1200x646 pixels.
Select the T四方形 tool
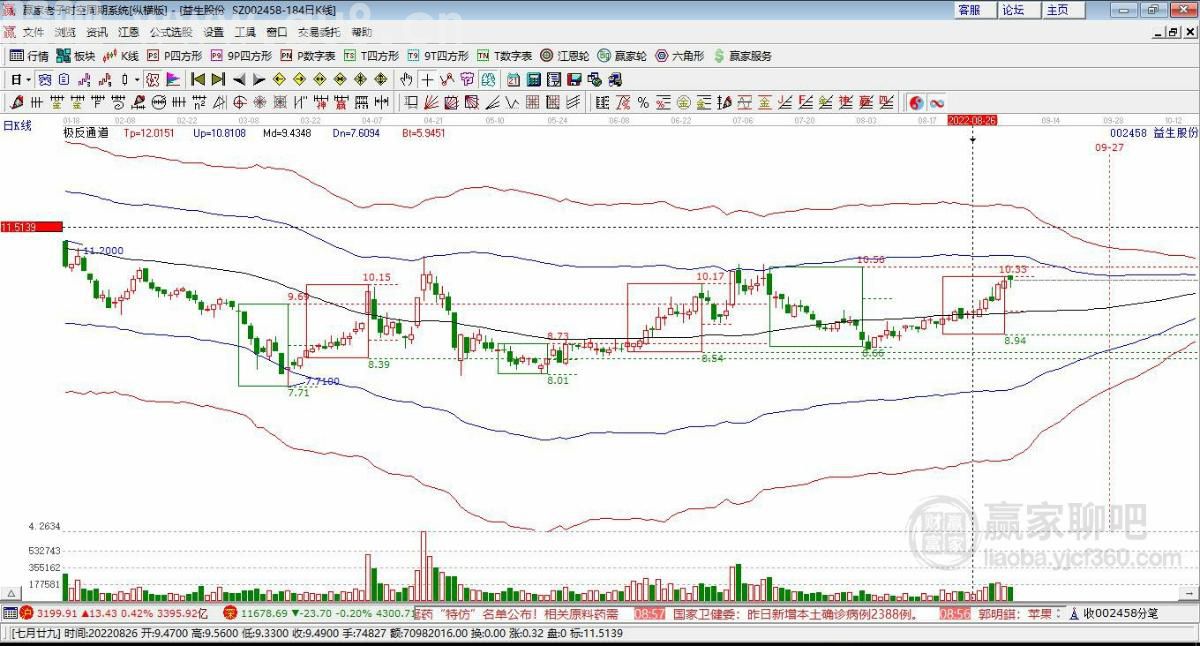[371, 56]
